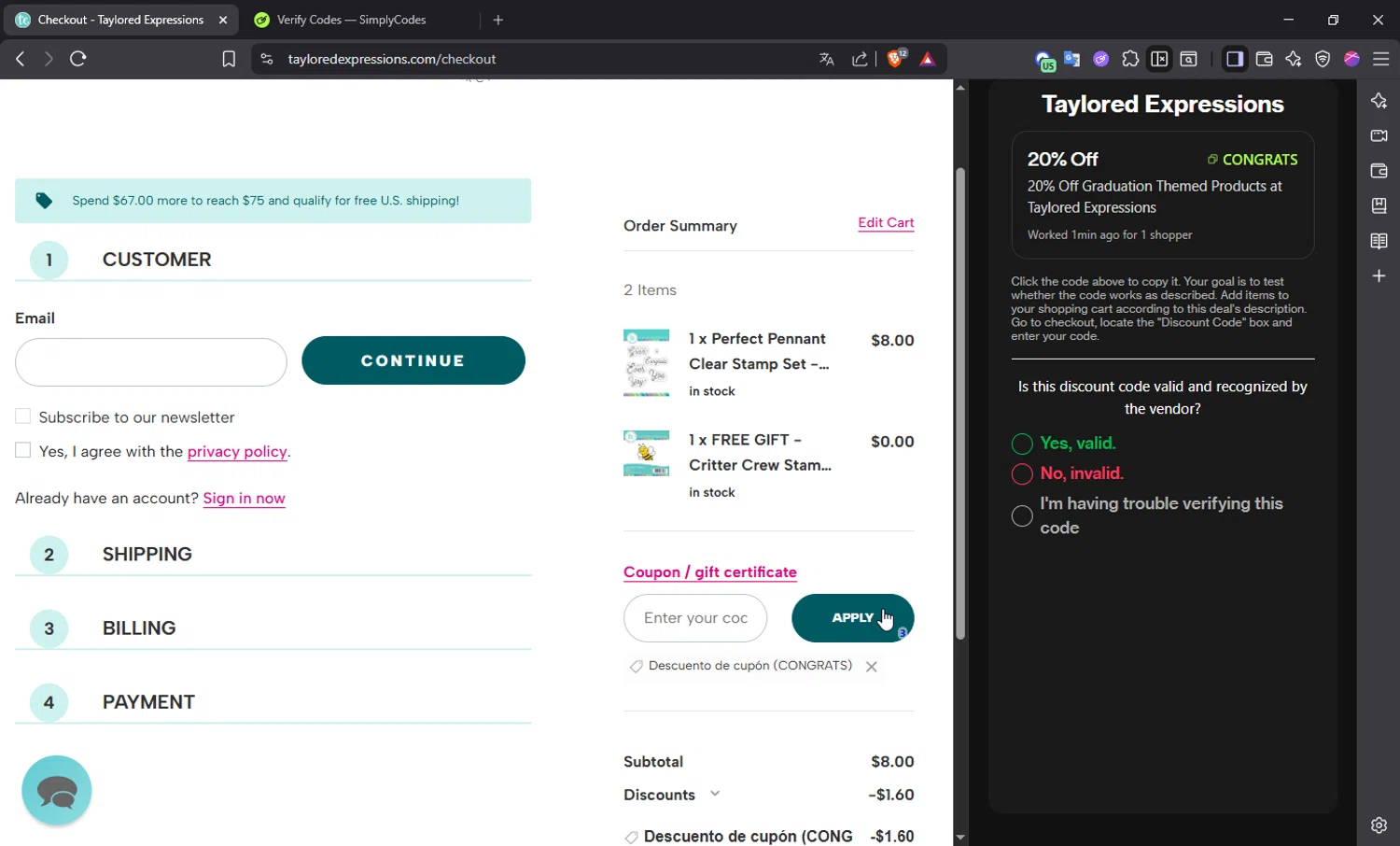1400x846 pixels.
Task: Open the sidebar settings gear
Action: point(1379,825)
